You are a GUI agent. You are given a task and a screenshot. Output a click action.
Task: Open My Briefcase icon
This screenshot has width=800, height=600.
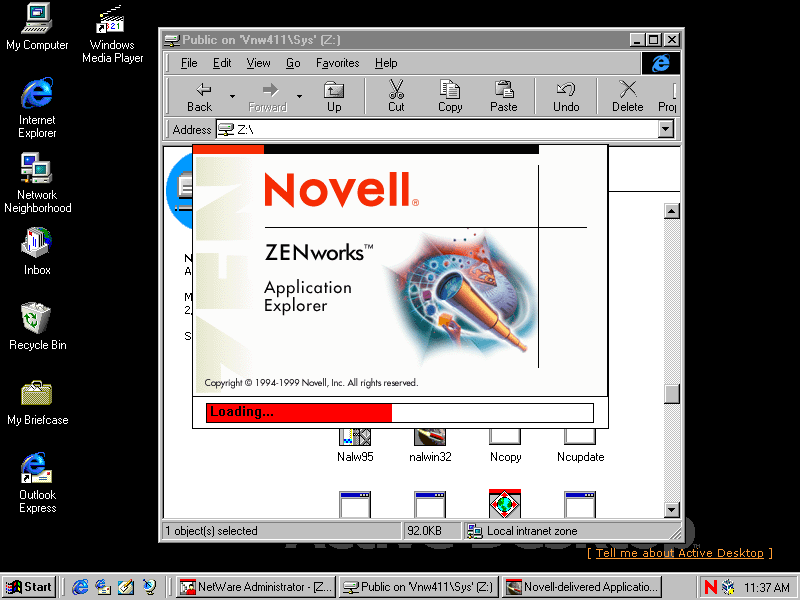coord(37,403)
